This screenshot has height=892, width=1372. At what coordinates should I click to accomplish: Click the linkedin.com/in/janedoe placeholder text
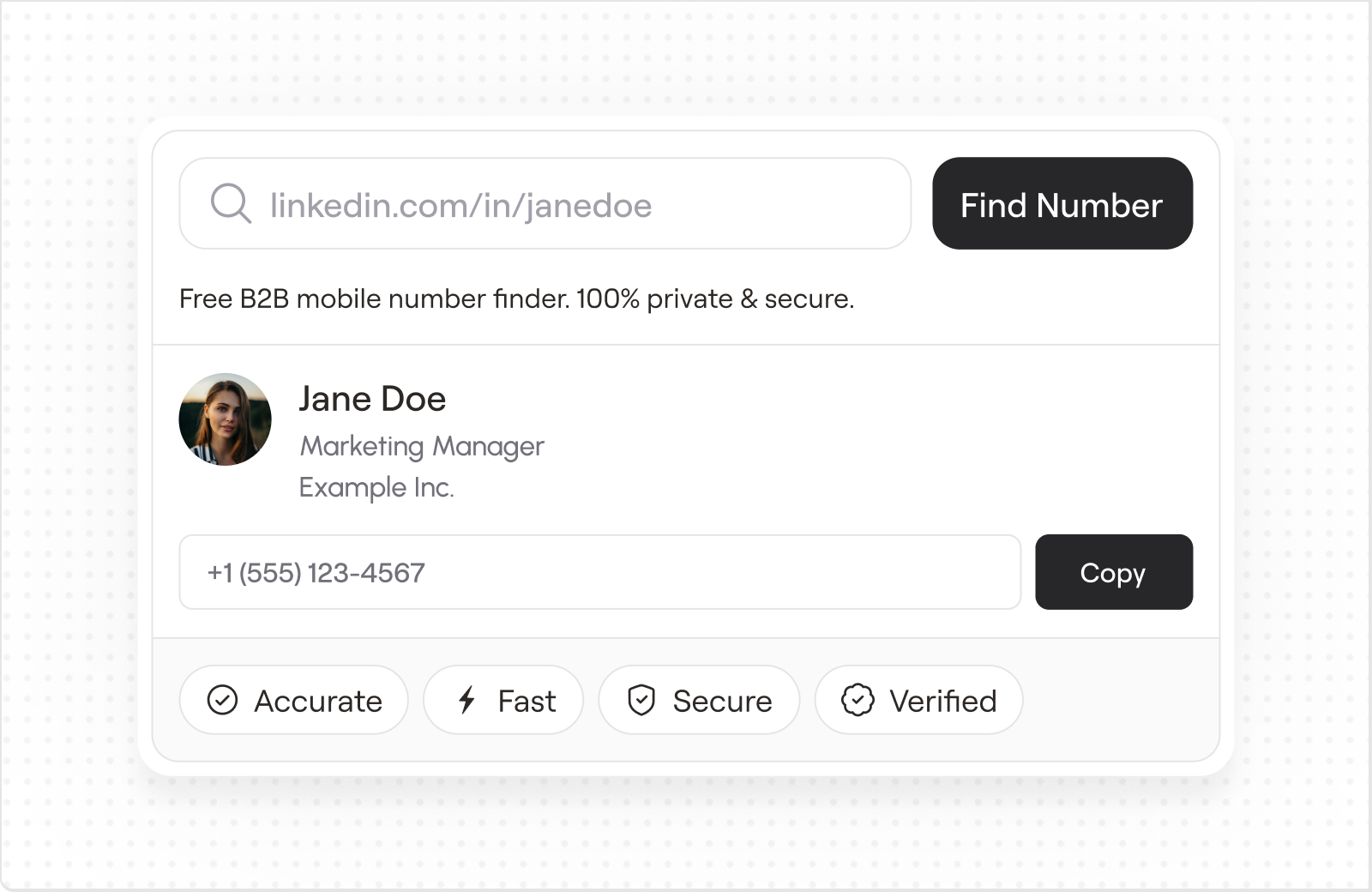click(460, 206)
